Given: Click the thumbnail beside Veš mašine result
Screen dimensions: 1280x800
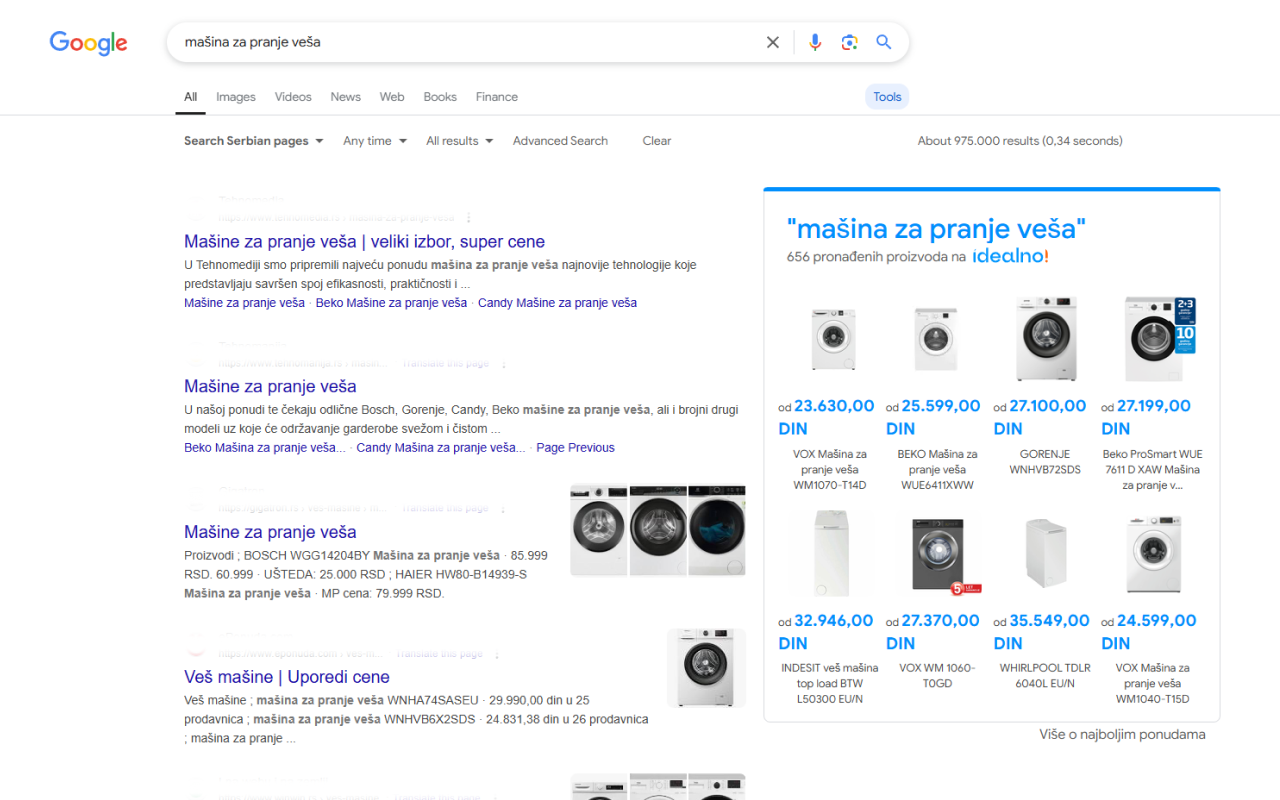Looking at the screenshot, I should [706, 668].
